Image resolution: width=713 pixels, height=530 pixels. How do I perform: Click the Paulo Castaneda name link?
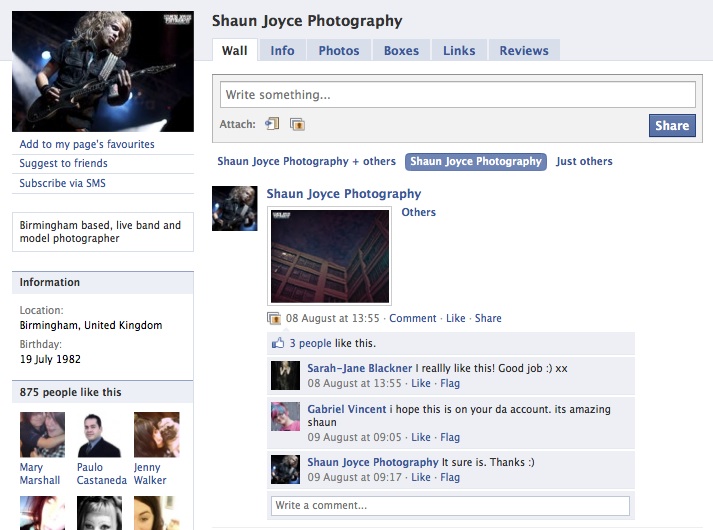(101, 474)
